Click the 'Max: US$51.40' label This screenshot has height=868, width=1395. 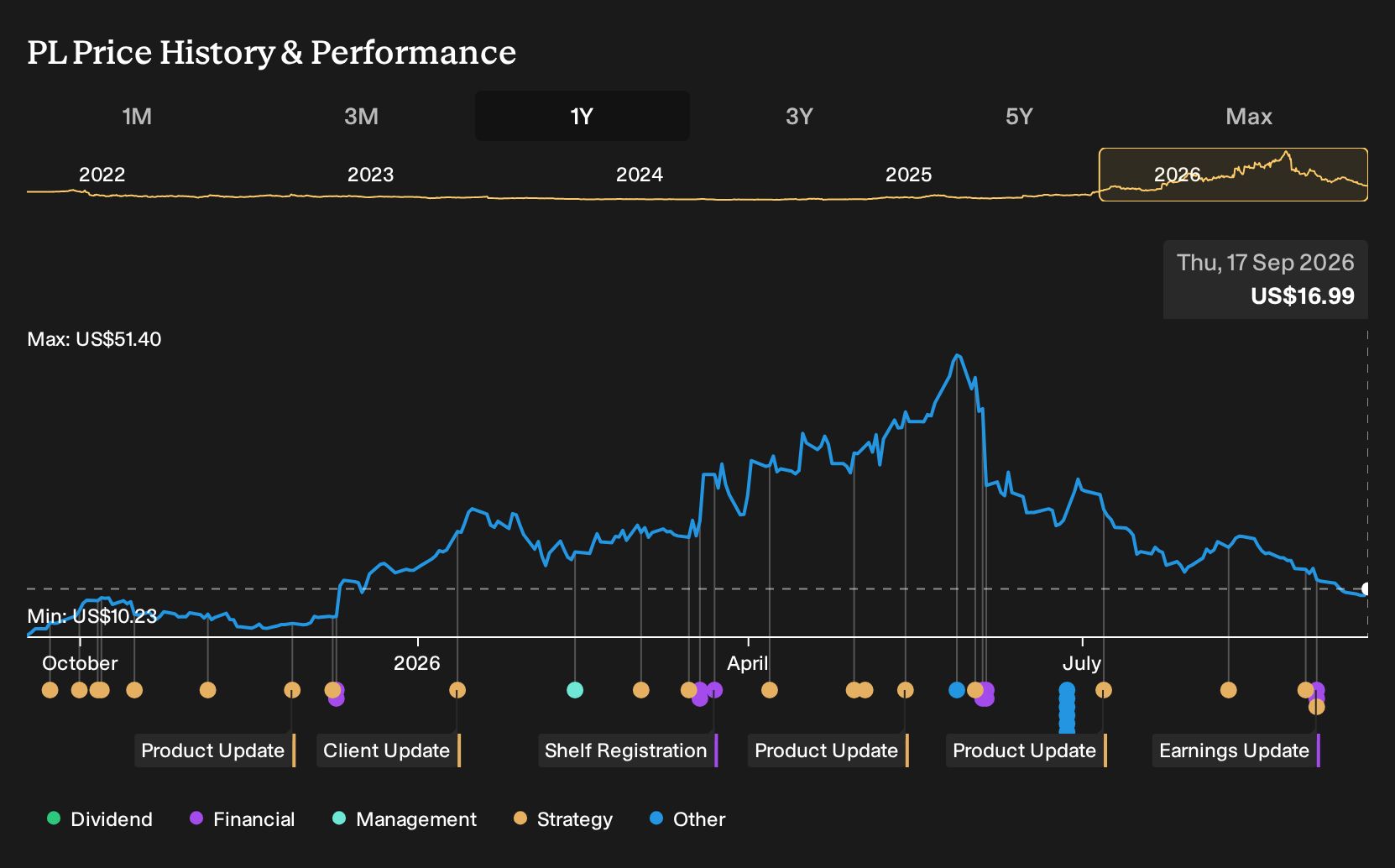94,339
